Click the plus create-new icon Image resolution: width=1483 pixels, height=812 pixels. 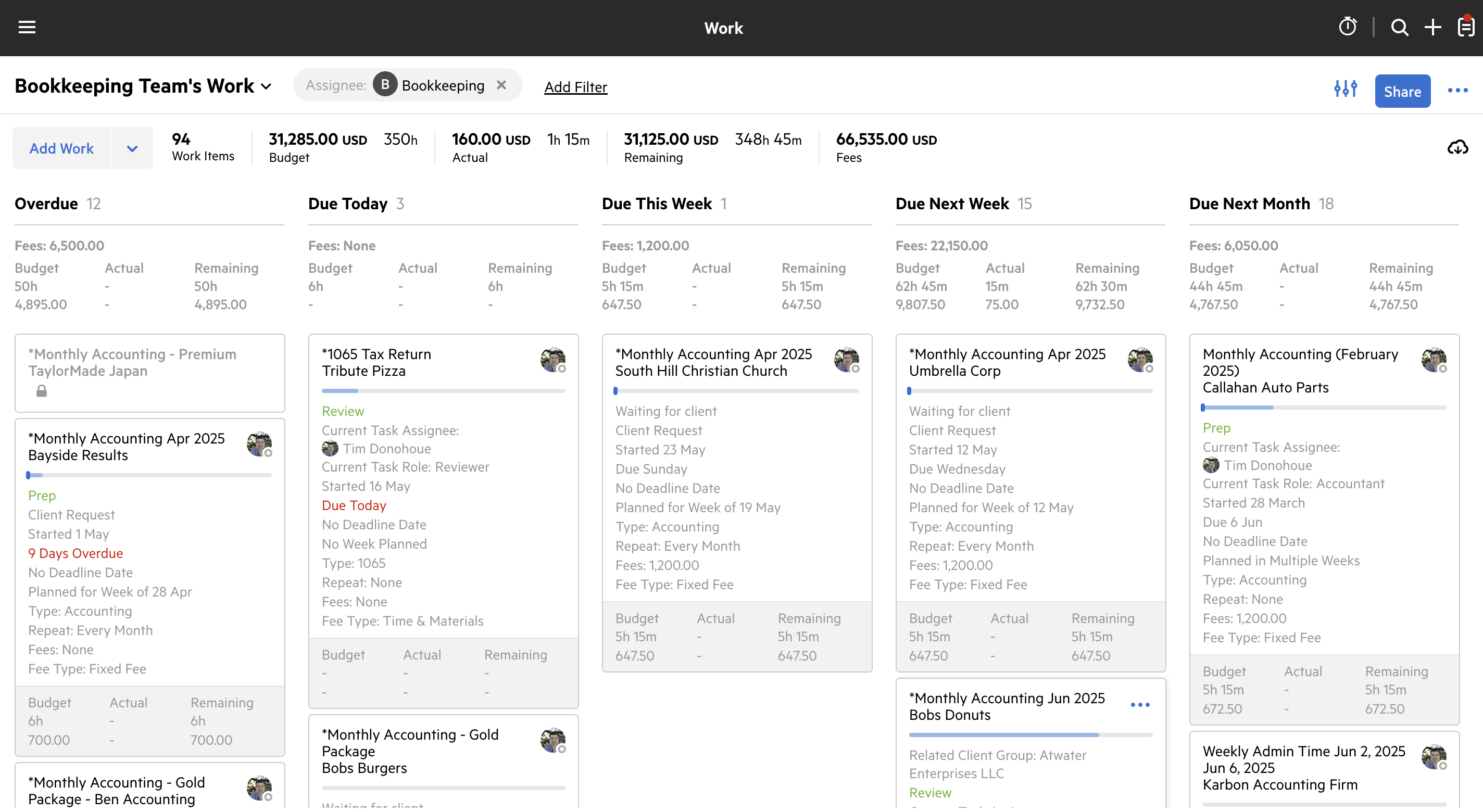1432,27
